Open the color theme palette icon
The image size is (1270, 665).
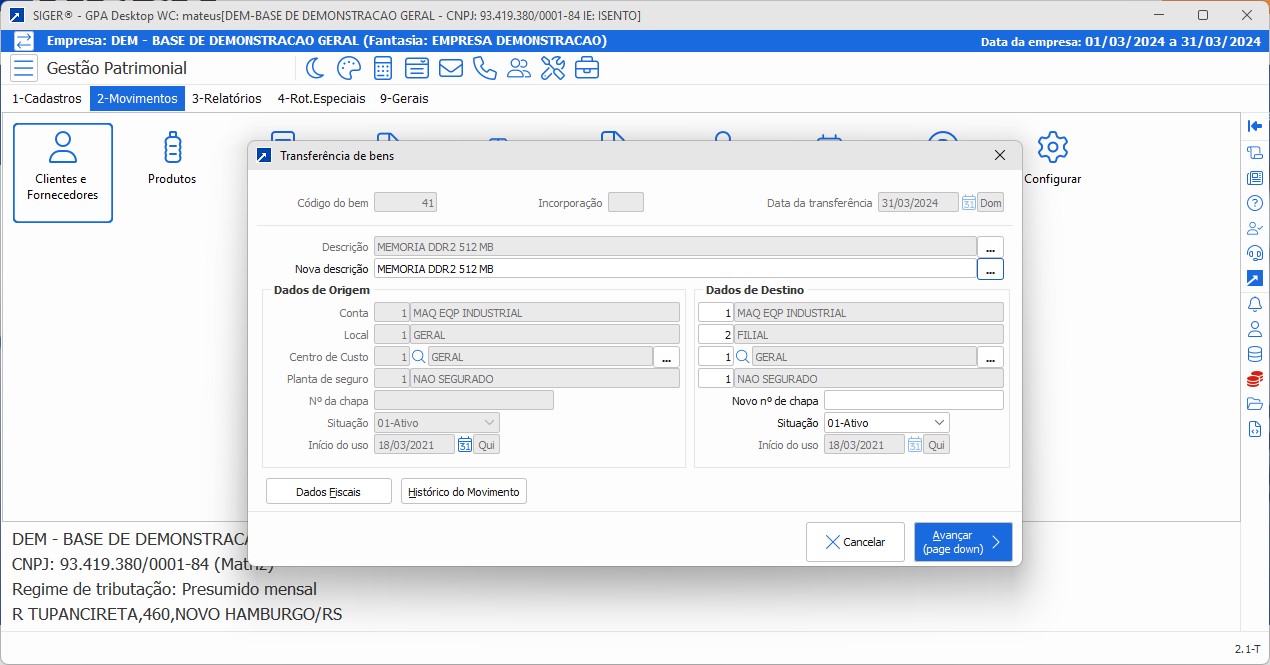point(348,68)
